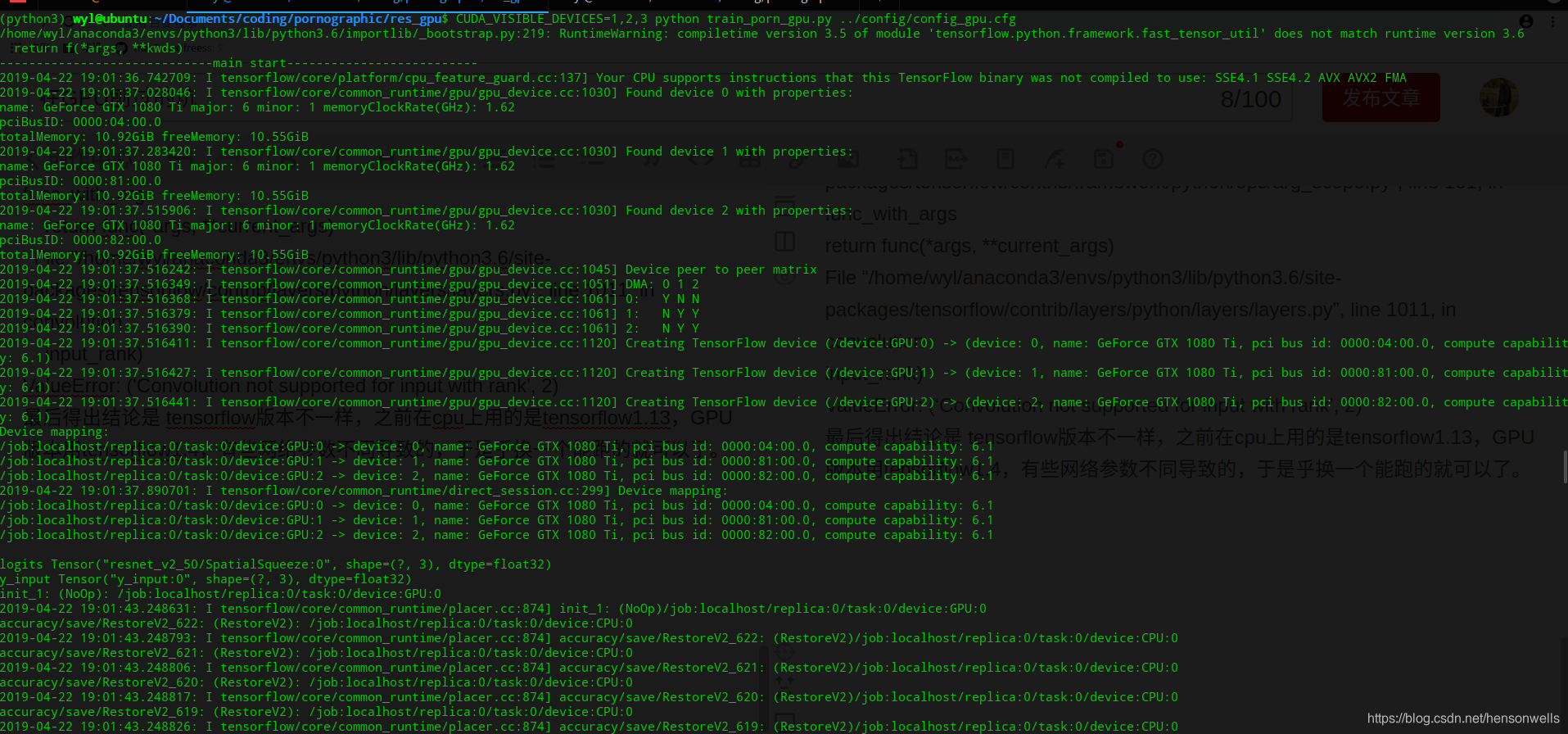Click 'Found device 0 with properties:' text

739,93
